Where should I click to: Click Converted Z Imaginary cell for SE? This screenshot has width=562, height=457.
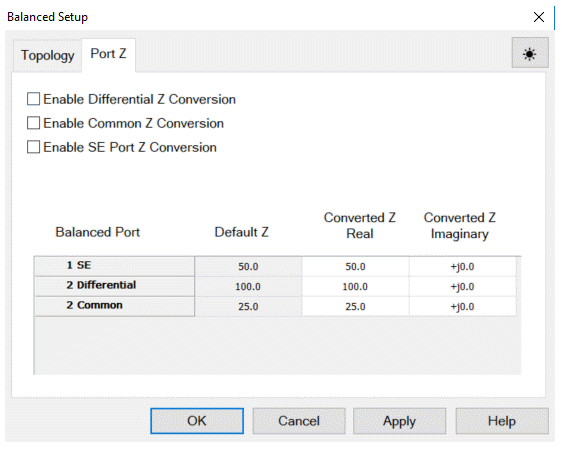(x=462, y=267)
